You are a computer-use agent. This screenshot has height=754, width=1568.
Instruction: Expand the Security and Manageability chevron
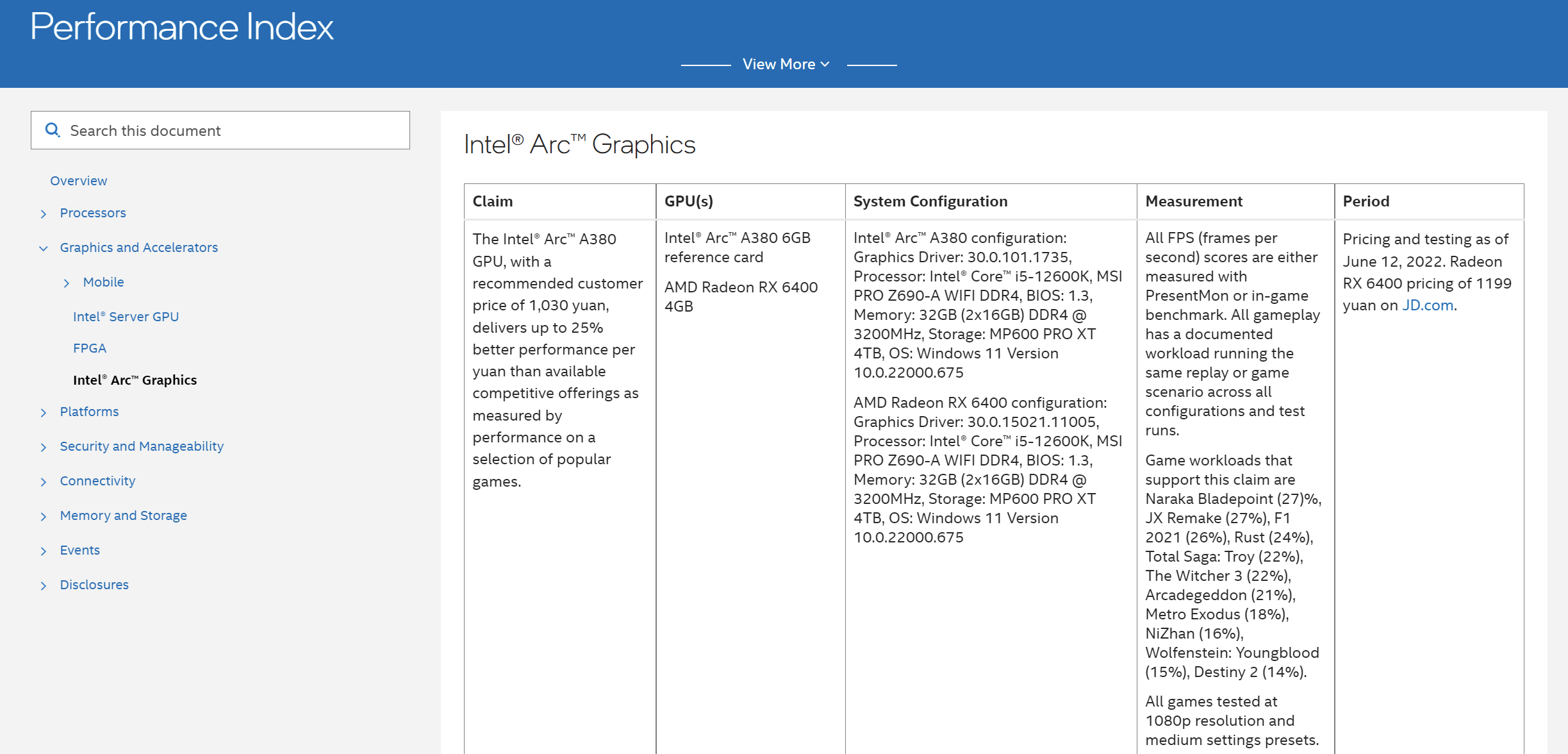(x=44, y=447)
